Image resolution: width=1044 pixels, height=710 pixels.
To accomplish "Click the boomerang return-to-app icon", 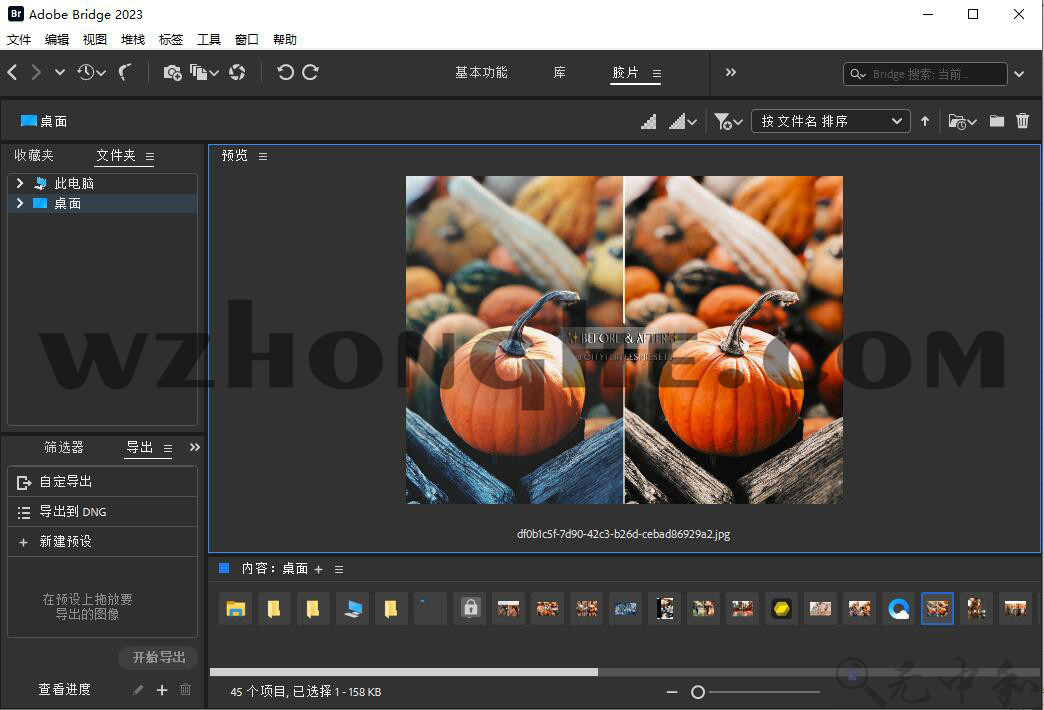I will (126, 72).
